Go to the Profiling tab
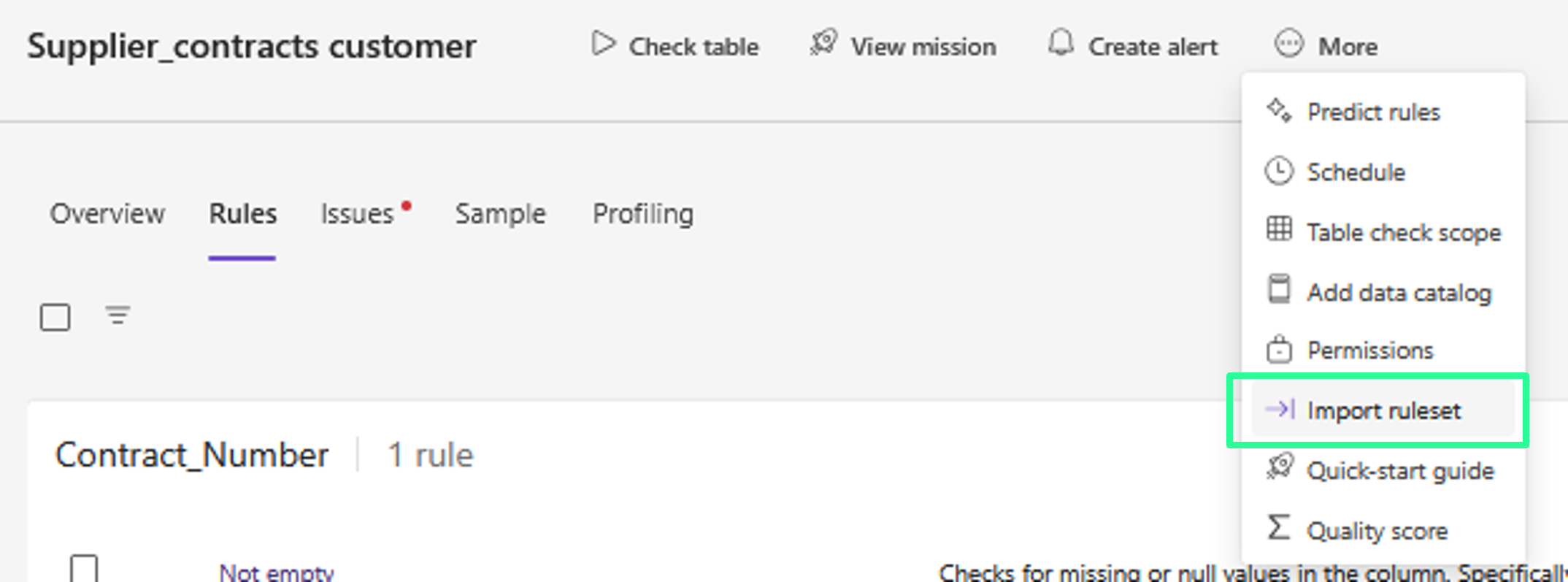 [x=642, y=214]
